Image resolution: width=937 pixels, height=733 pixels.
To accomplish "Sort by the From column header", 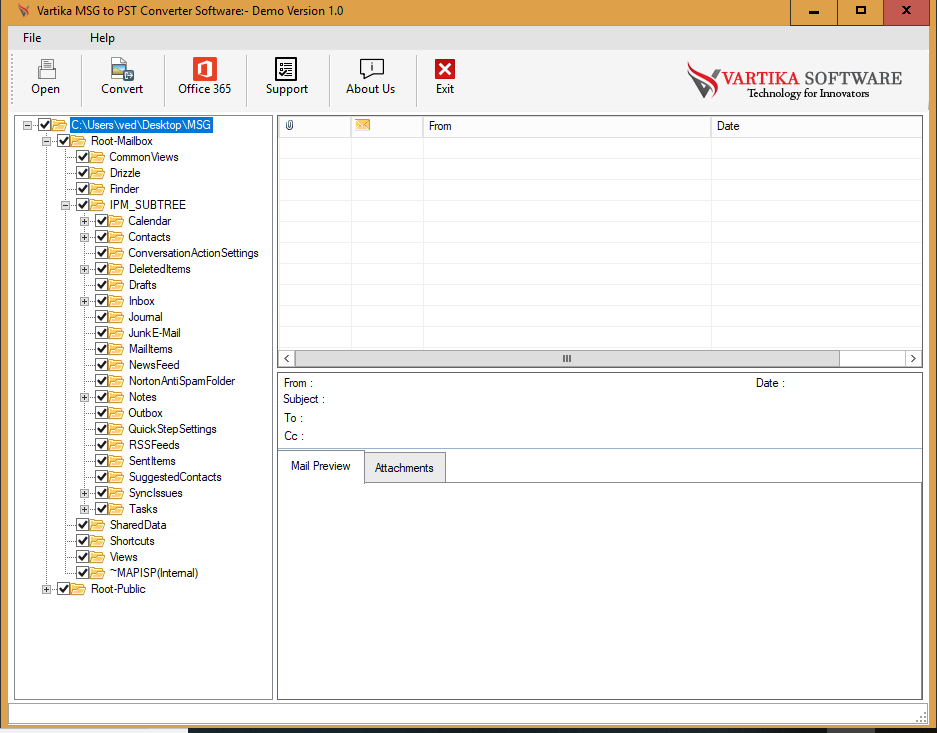I will click(x=567, y=126).
